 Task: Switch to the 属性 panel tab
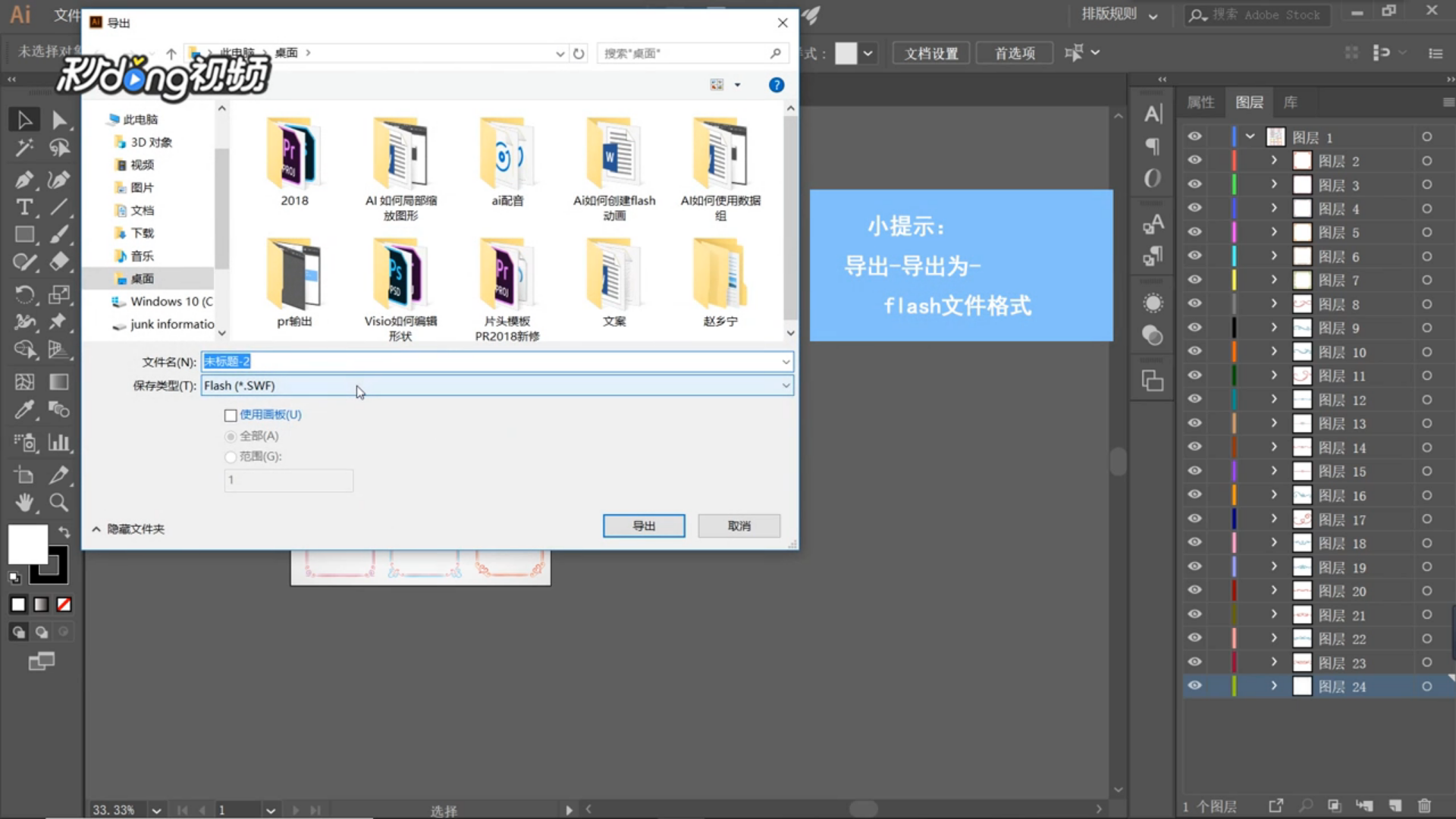point(1200,102)
